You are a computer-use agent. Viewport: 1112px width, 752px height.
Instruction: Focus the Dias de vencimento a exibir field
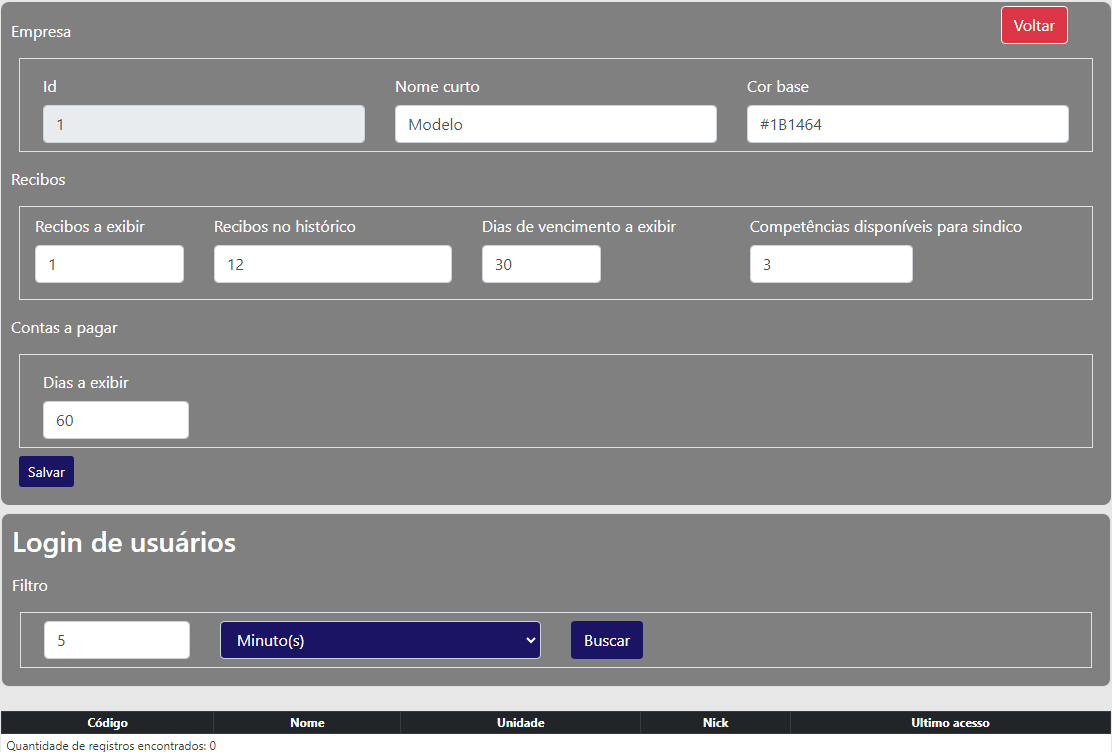point(541,264)
